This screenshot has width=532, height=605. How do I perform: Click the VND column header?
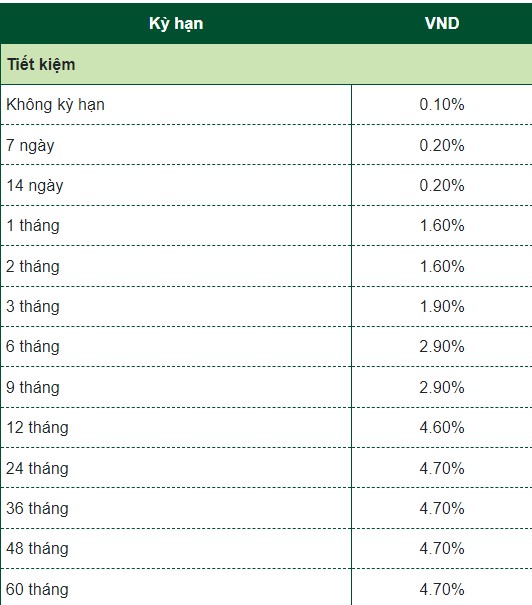point(442,23)
